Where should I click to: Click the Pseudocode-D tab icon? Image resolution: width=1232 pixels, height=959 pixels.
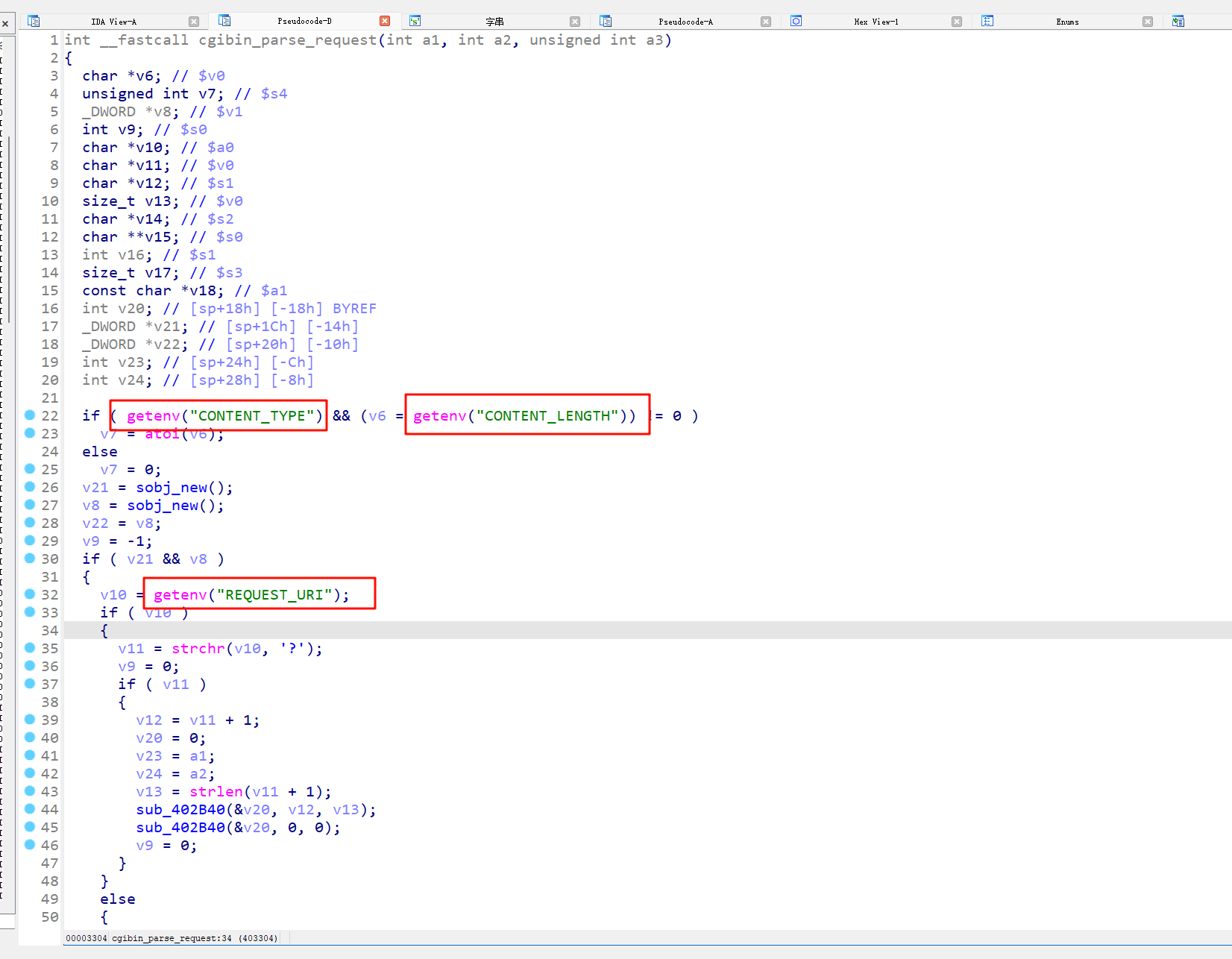(x=224, y=21)
